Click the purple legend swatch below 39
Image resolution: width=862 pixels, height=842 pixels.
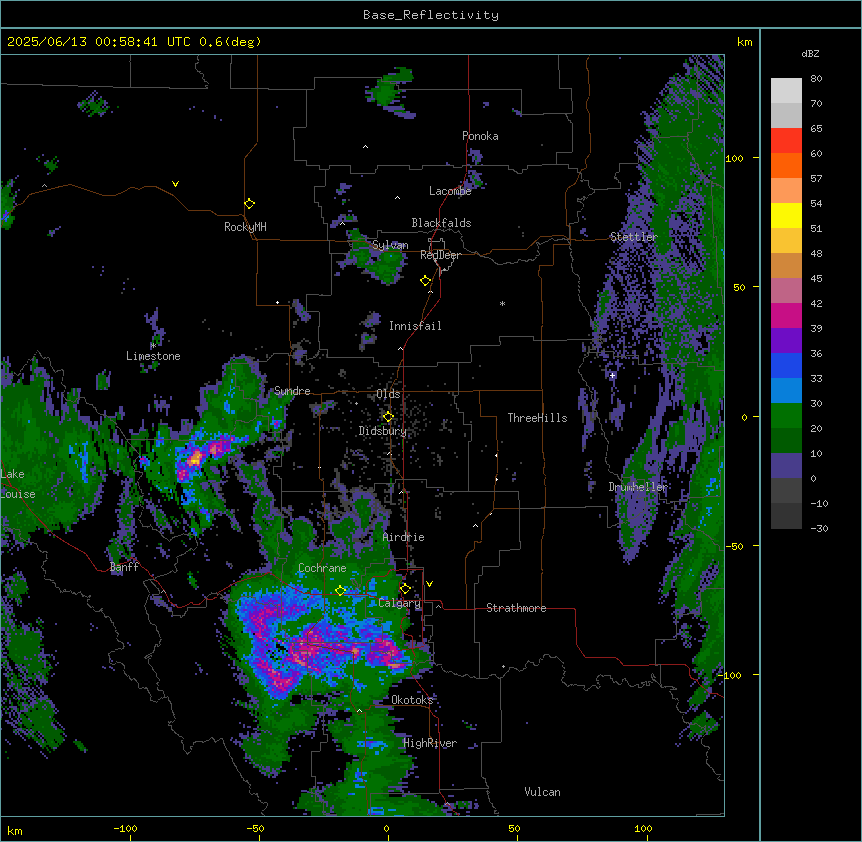[786, 340]
